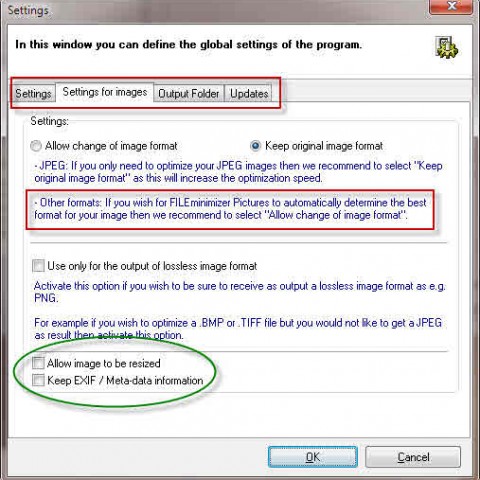Click the bold global settings header text
Screen dimensions: 480x480
point(188,44)
